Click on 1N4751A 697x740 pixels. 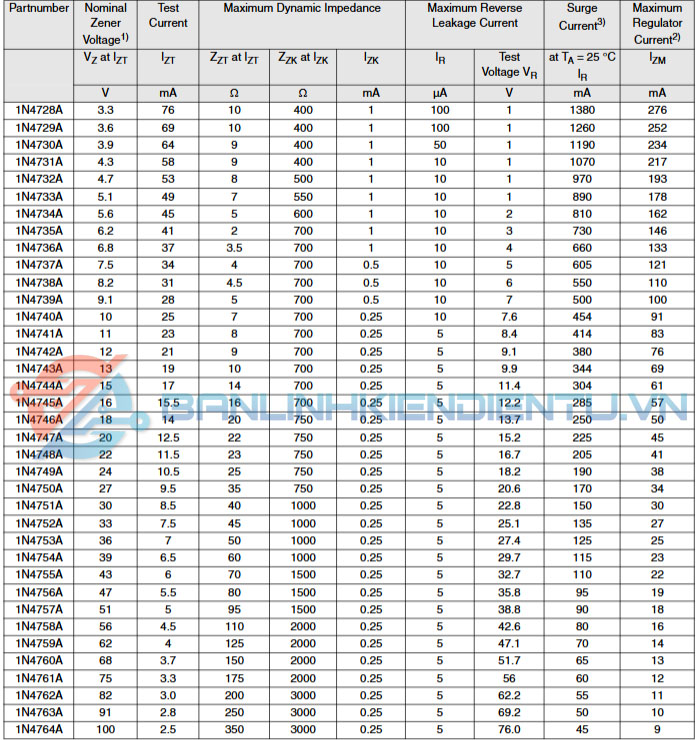click(x=39, y=505)
